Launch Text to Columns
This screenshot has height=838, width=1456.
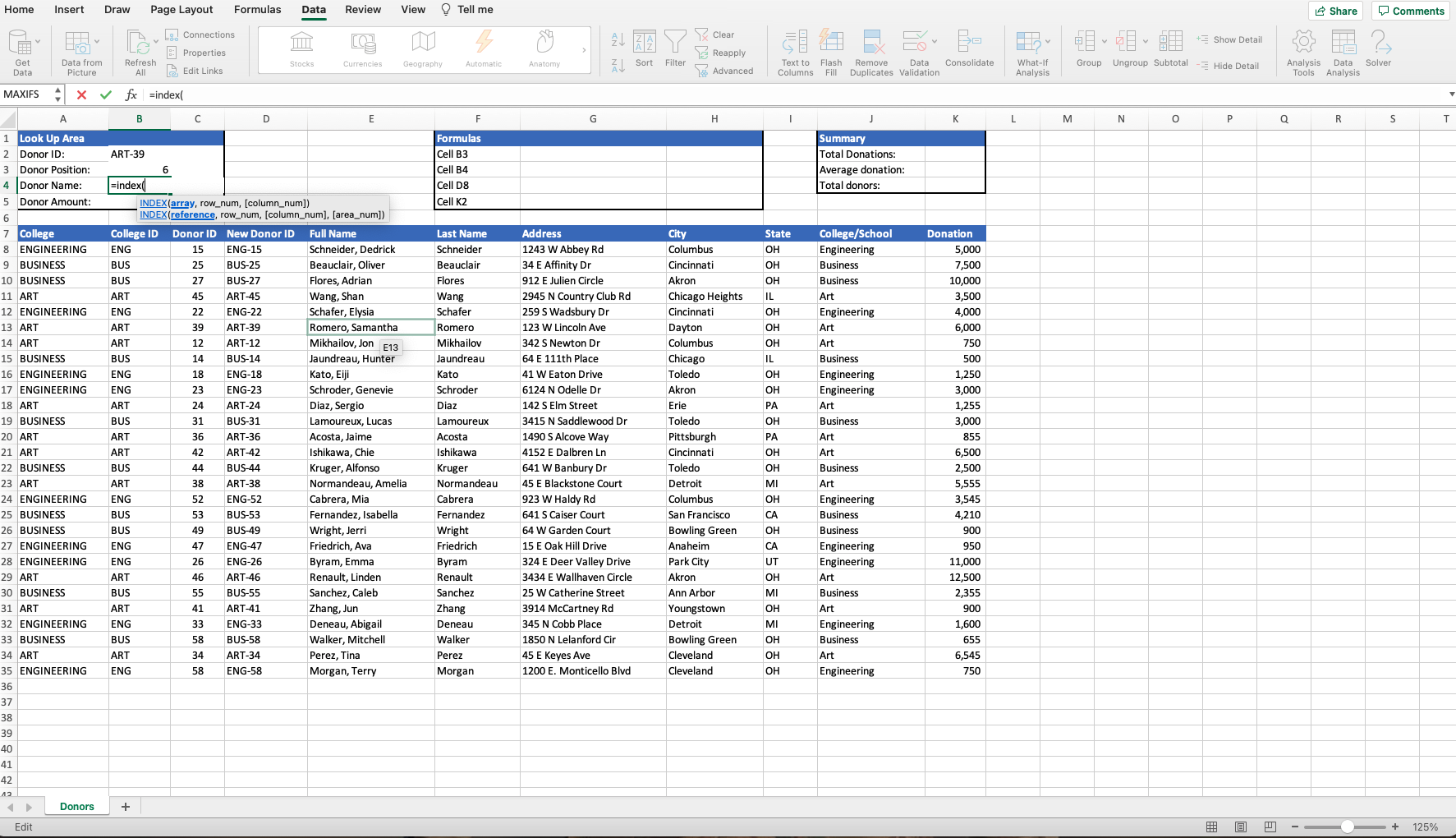[794, 52]
